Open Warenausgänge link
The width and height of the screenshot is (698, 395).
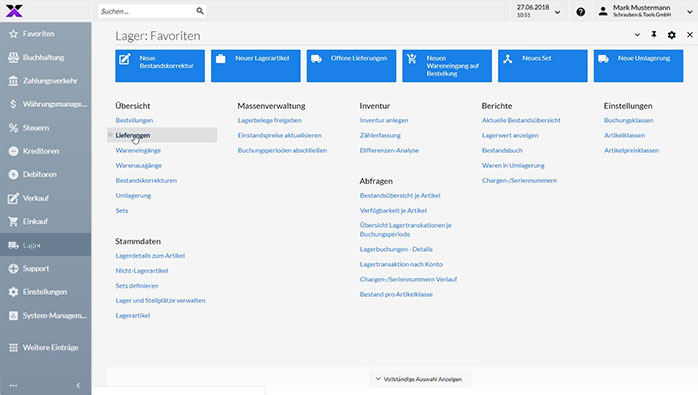[138, 165]
